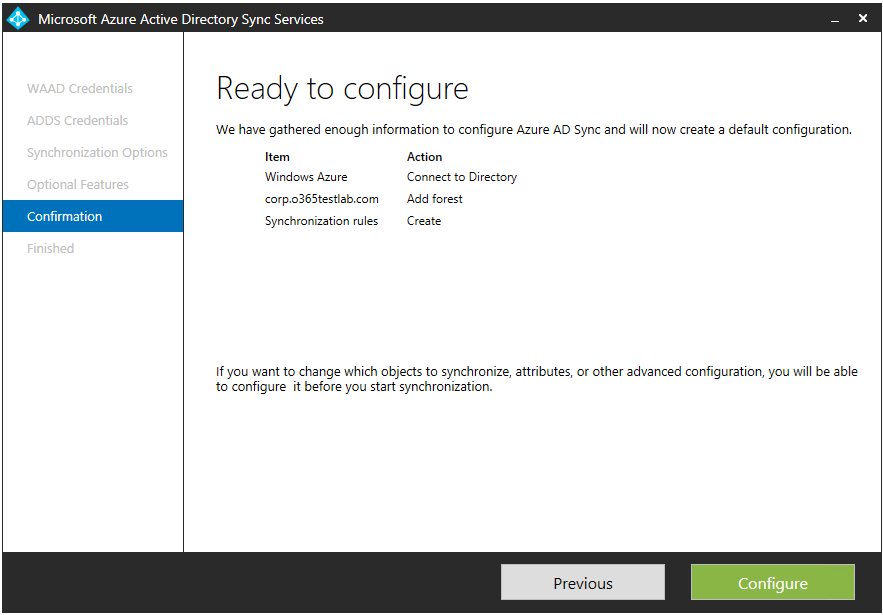Click the 'Add forest' action text
The width and height of the screenshot is (883, 615).
tap(435, 199)
